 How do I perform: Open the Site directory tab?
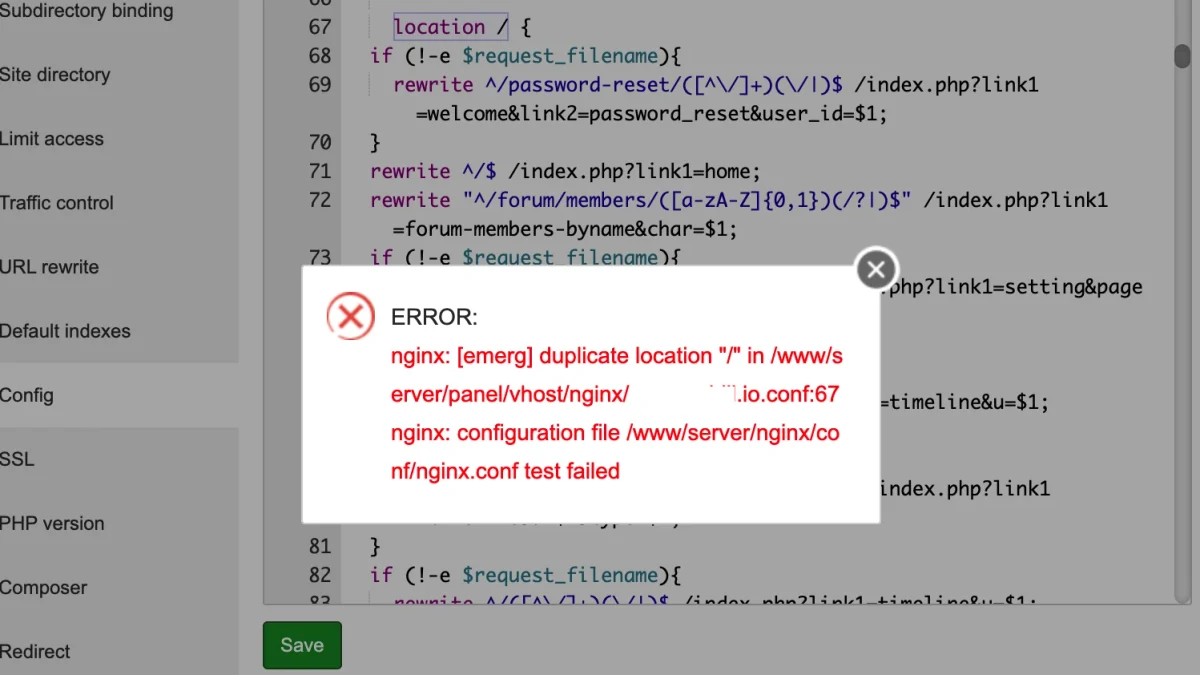55,75
